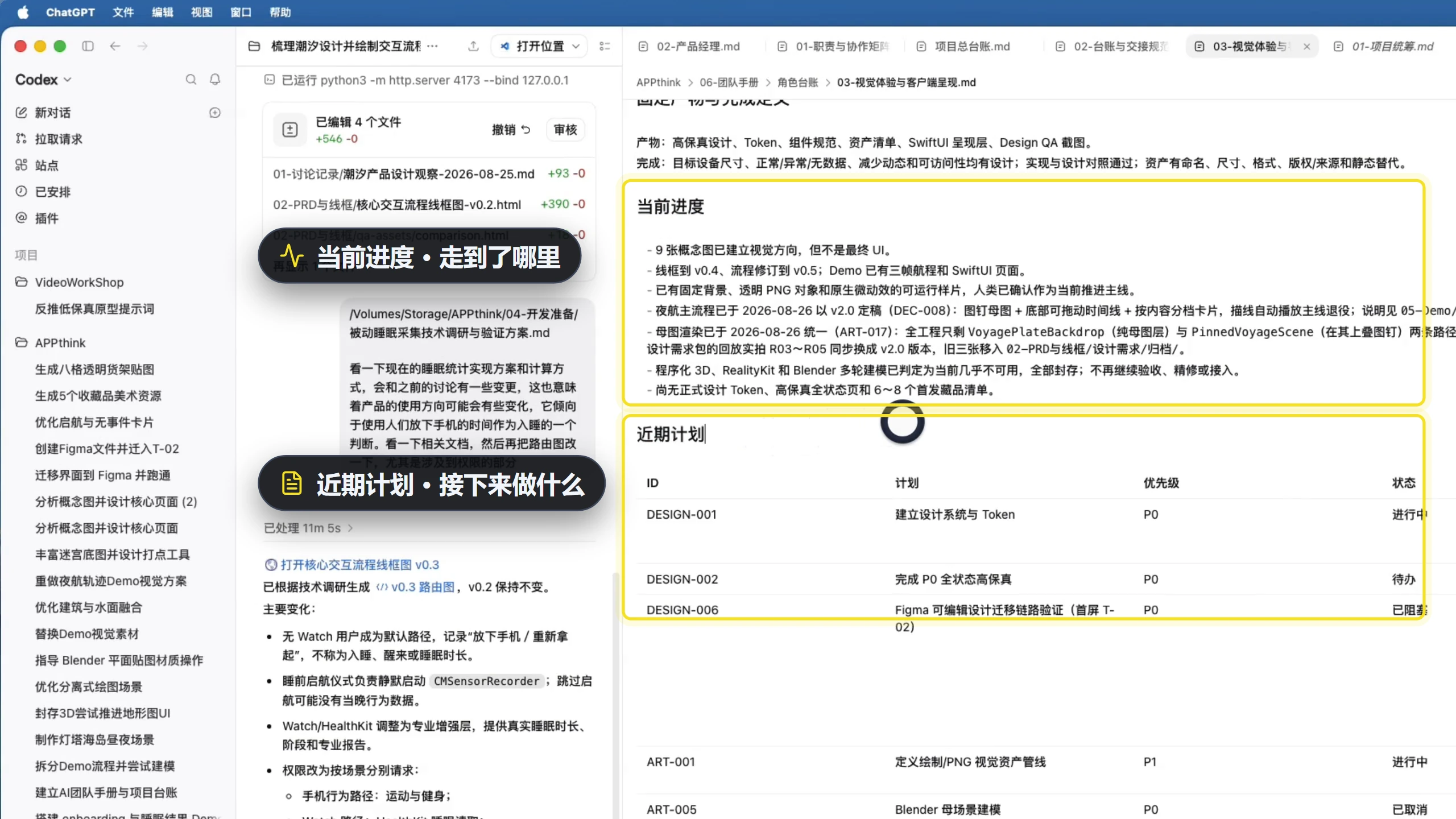Toggle the task list panel icon
Screen dimensions: 1456x819
coord(605,46)
